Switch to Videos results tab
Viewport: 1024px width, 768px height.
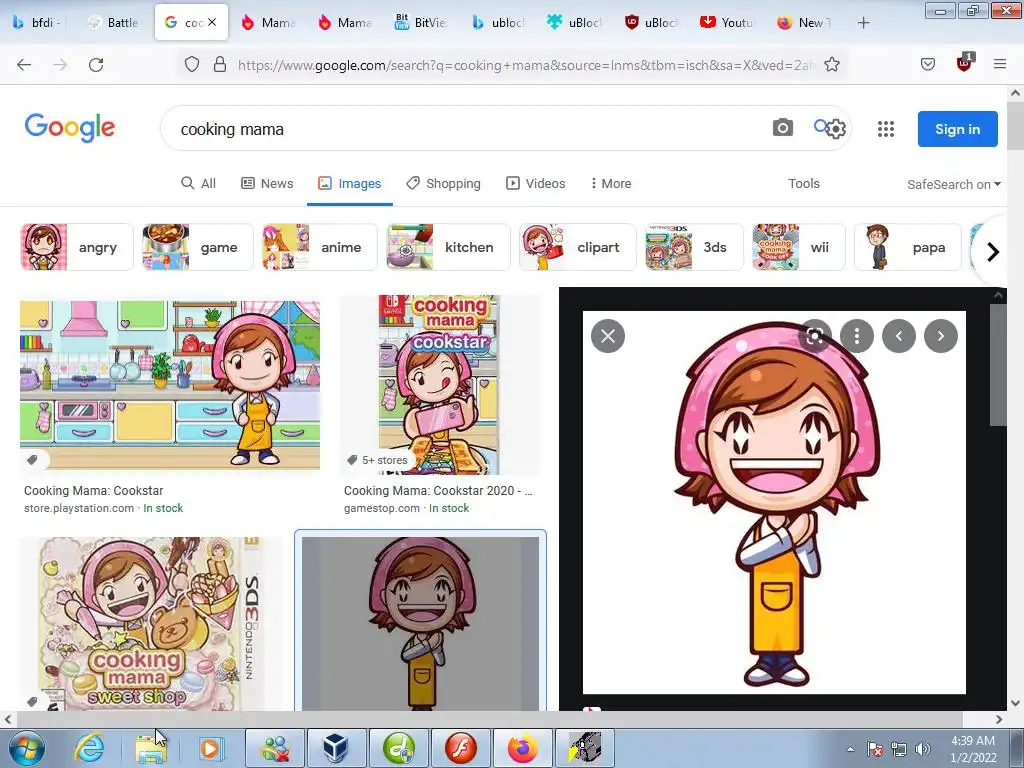coord(536,184)
